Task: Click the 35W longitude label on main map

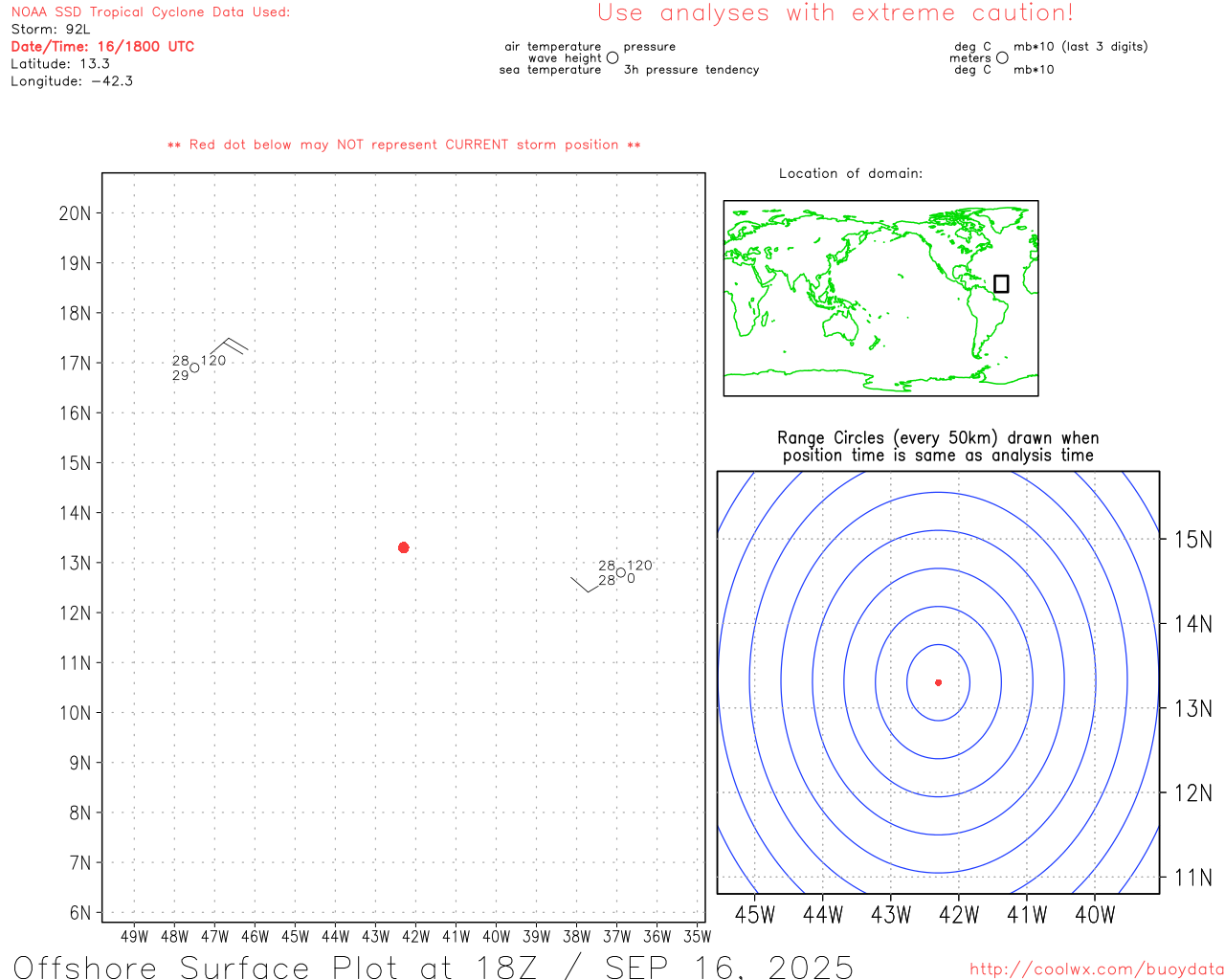Action: tap(697, 936)
